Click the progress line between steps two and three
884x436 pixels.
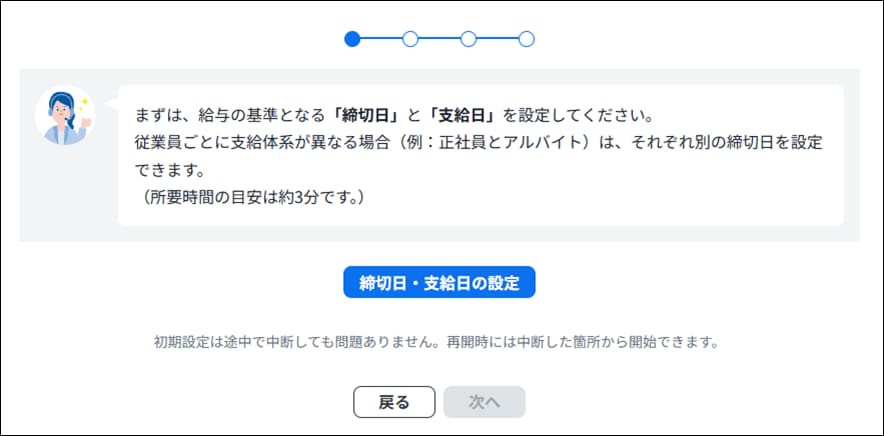click(439, 39)
